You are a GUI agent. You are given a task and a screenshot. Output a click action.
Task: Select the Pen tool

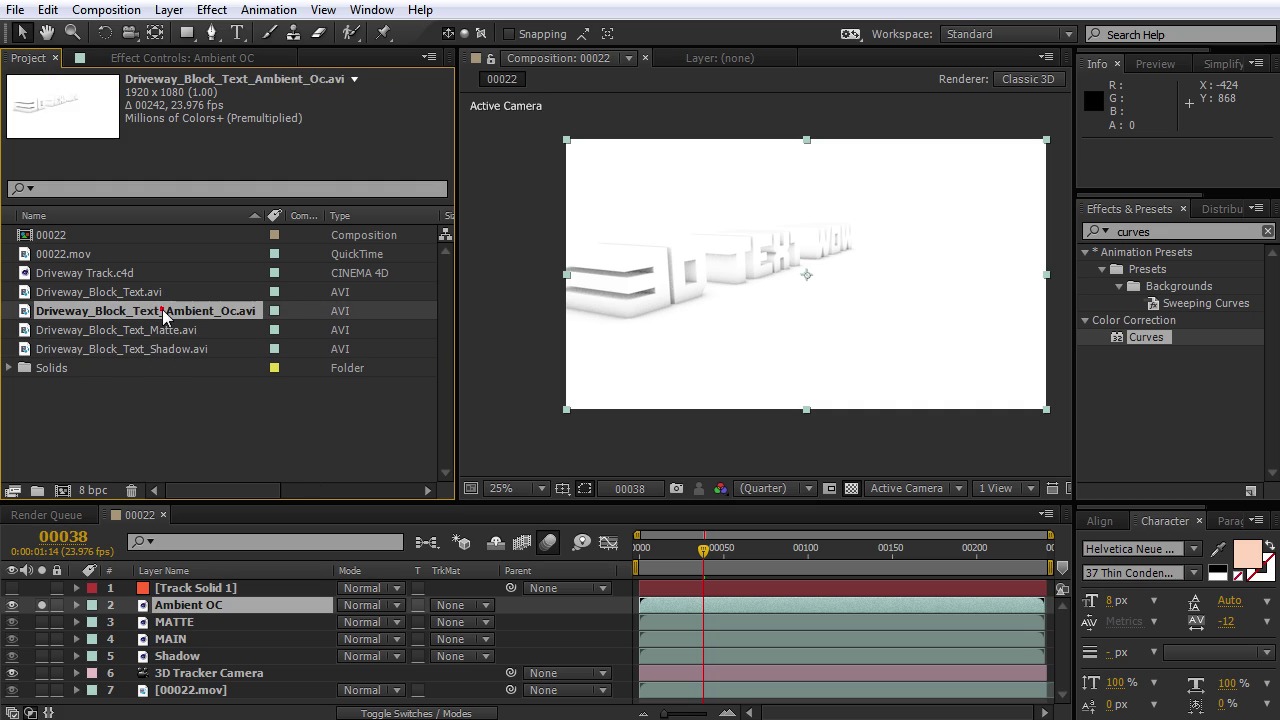pos(211,33)
